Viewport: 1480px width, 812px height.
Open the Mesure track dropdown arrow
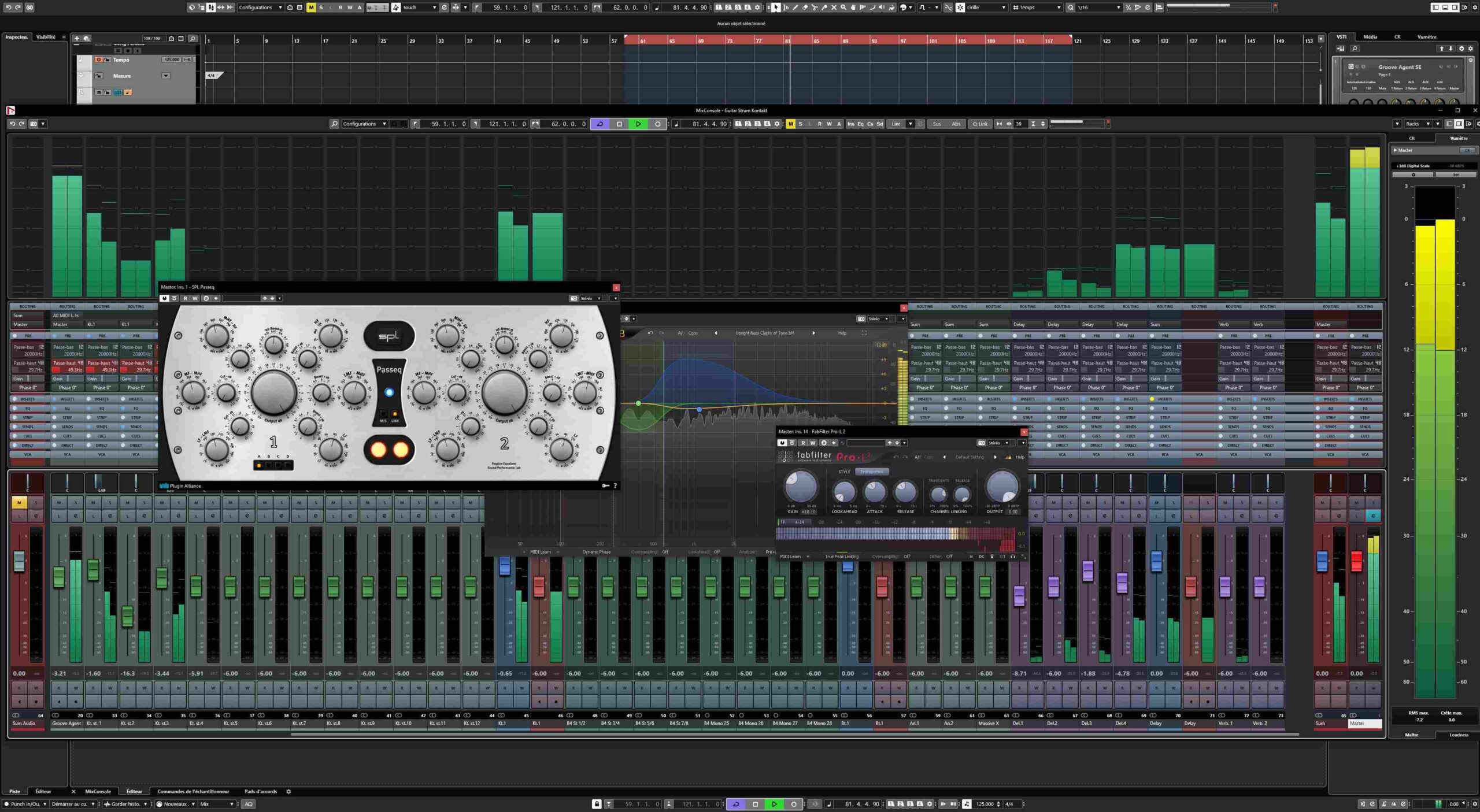tap(166, 76)
